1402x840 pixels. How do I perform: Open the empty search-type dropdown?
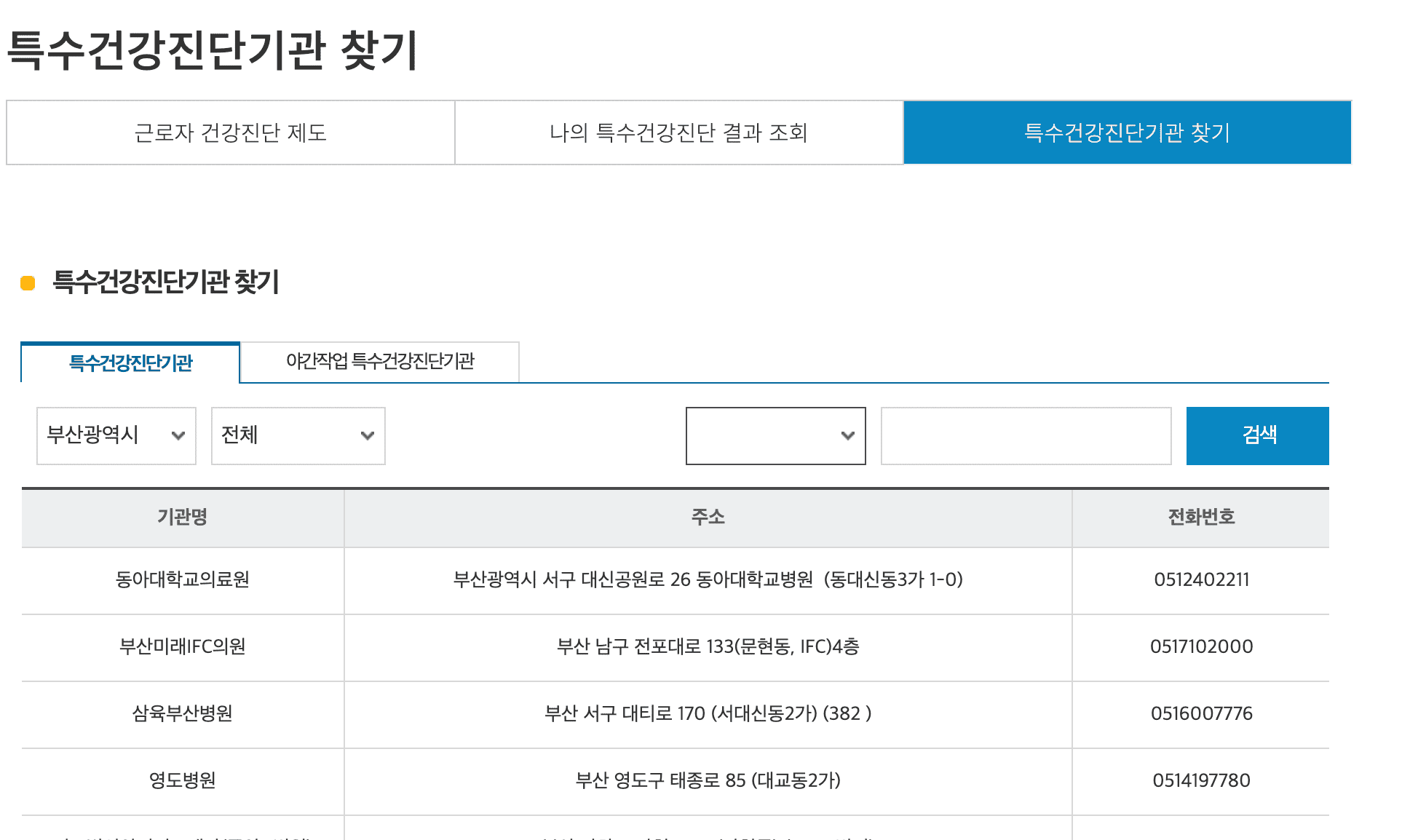pyautogui.click(x=776, y=436)
